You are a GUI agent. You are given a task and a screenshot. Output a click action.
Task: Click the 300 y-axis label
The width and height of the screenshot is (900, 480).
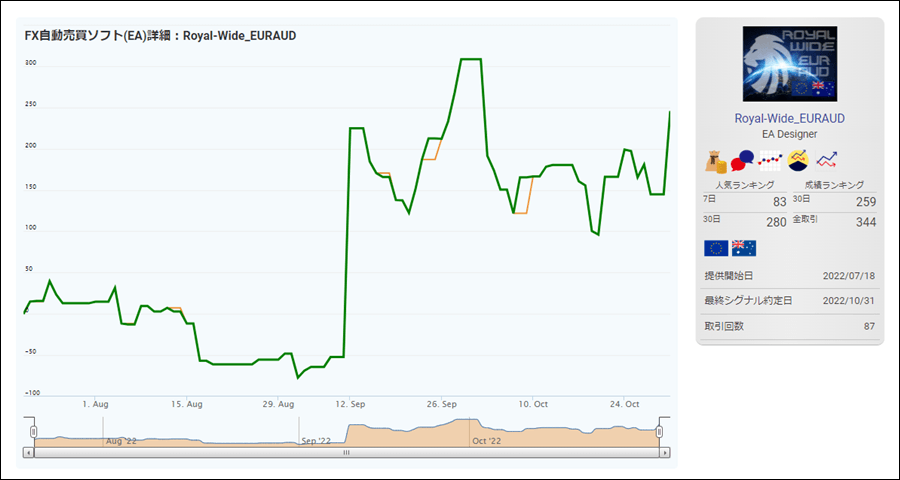[30, 63]
